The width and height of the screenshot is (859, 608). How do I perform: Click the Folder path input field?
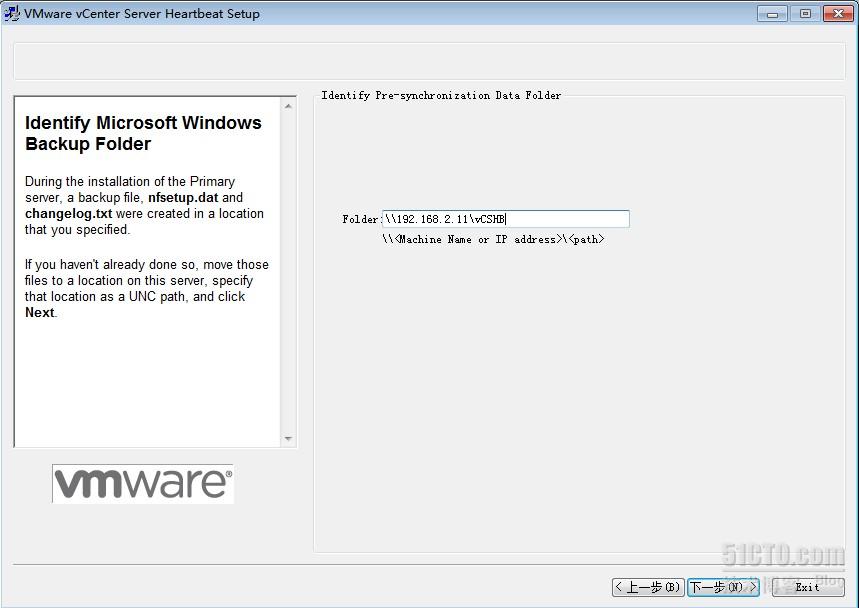(506, 219)
